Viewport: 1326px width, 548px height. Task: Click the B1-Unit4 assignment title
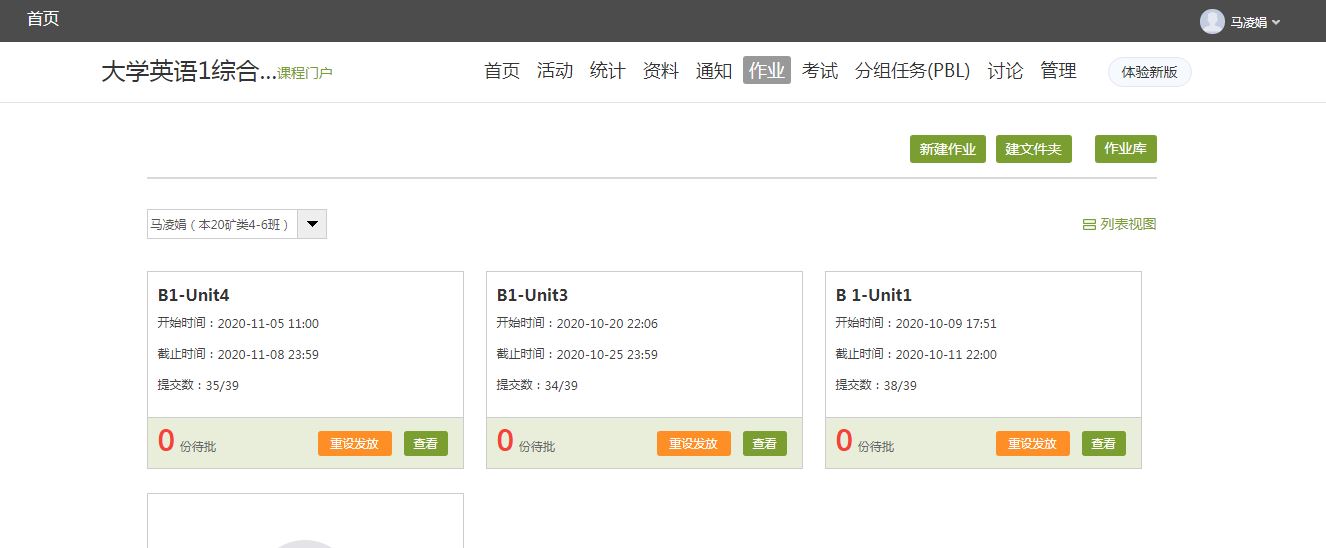point(194,295)
